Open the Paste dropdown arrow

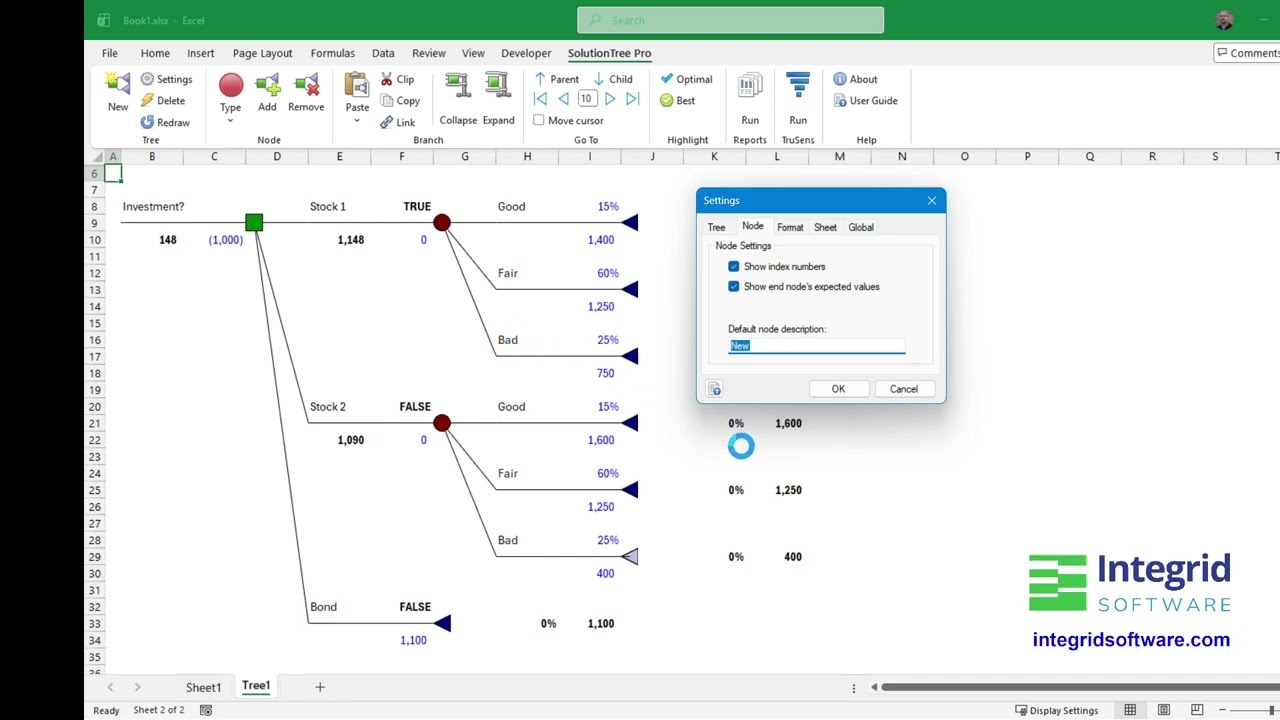(357, 121)
